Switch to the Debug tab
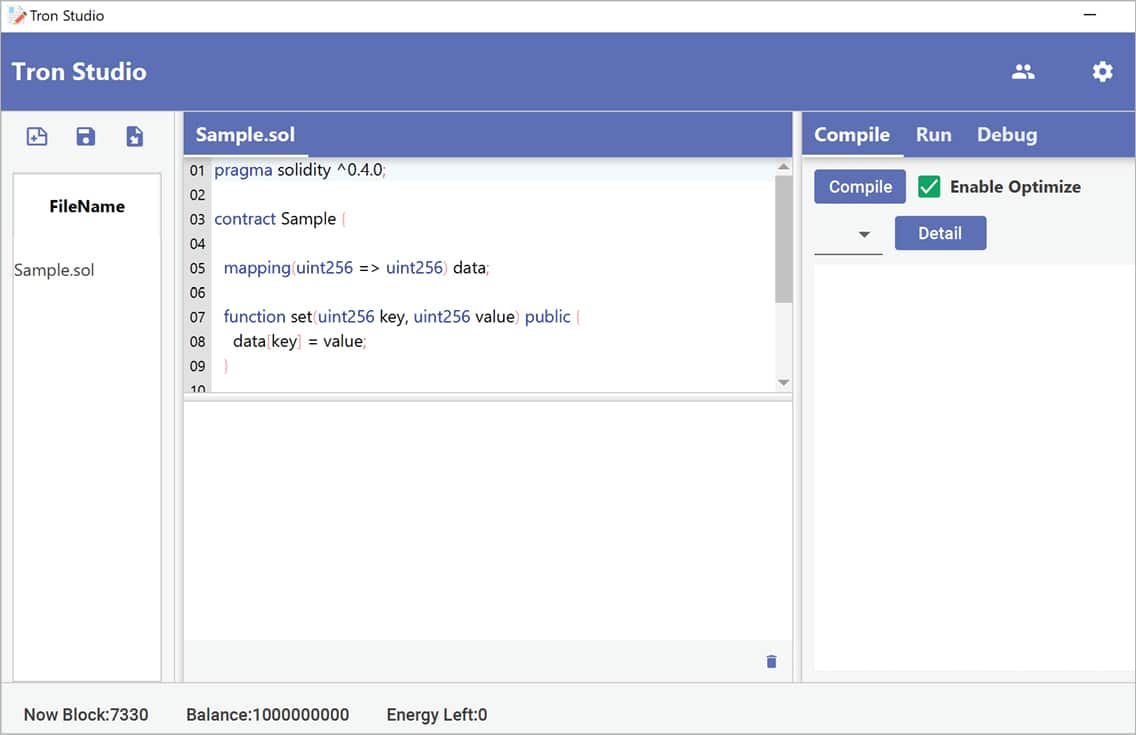Viewport: 1136px width, 735px height. point(1006,135)
